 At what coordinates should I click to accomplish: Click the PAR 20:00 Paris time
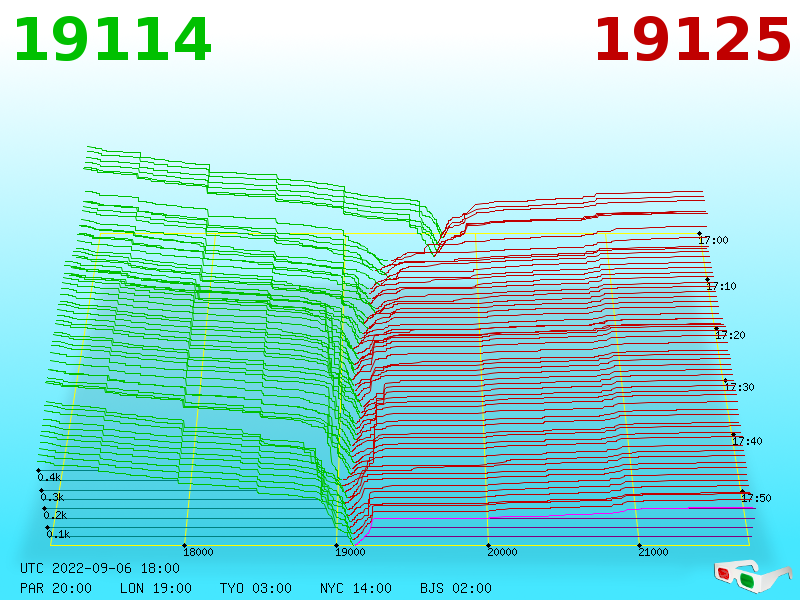[56, 588]
